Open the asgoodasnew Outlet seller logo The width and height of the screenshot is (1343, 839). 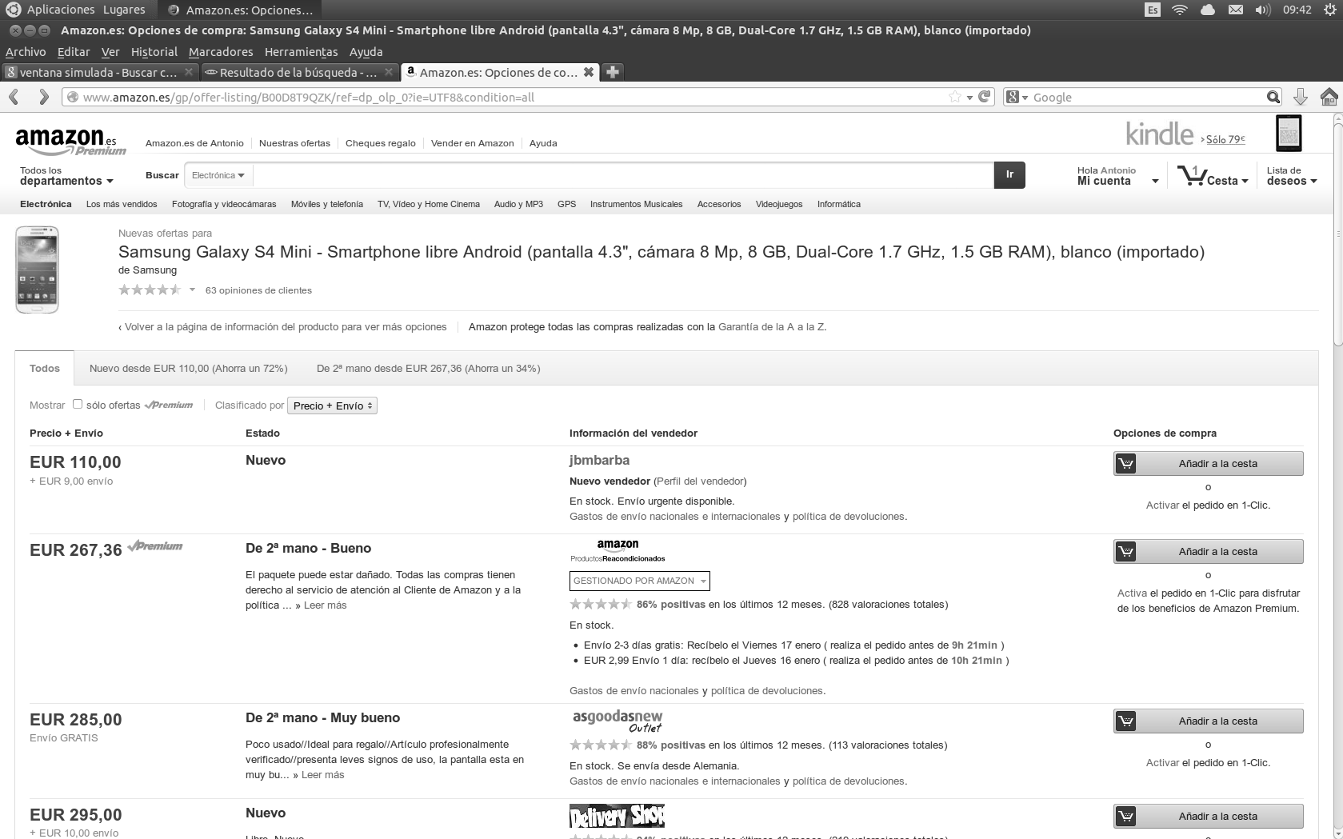coord(618,721)
